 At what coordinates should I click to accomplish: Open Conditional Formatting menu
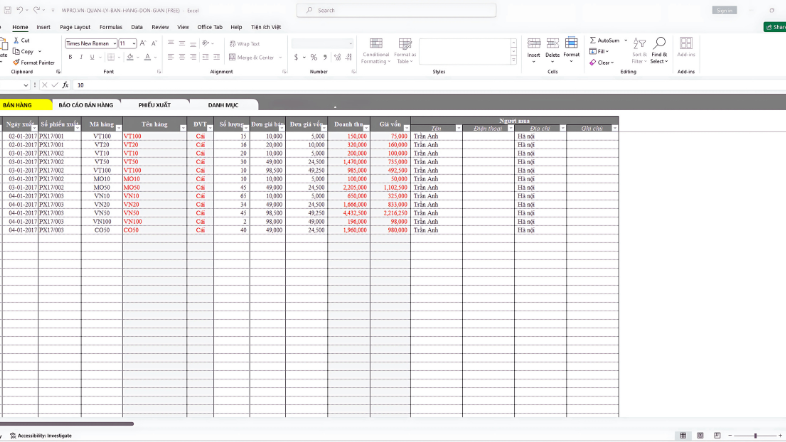[x=375, y=51]
